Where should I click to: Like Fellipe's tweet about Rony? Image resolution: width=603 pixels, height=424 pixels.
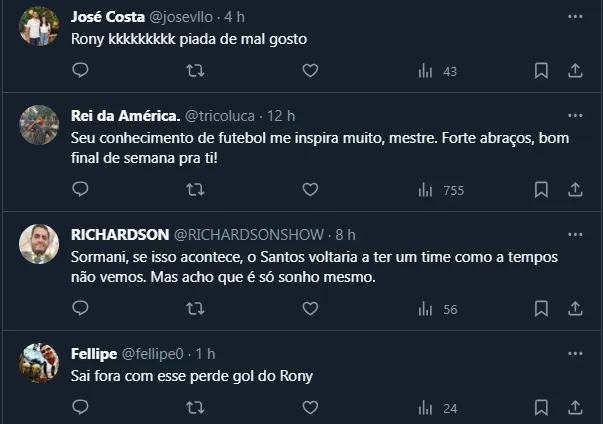click(310, 407)
